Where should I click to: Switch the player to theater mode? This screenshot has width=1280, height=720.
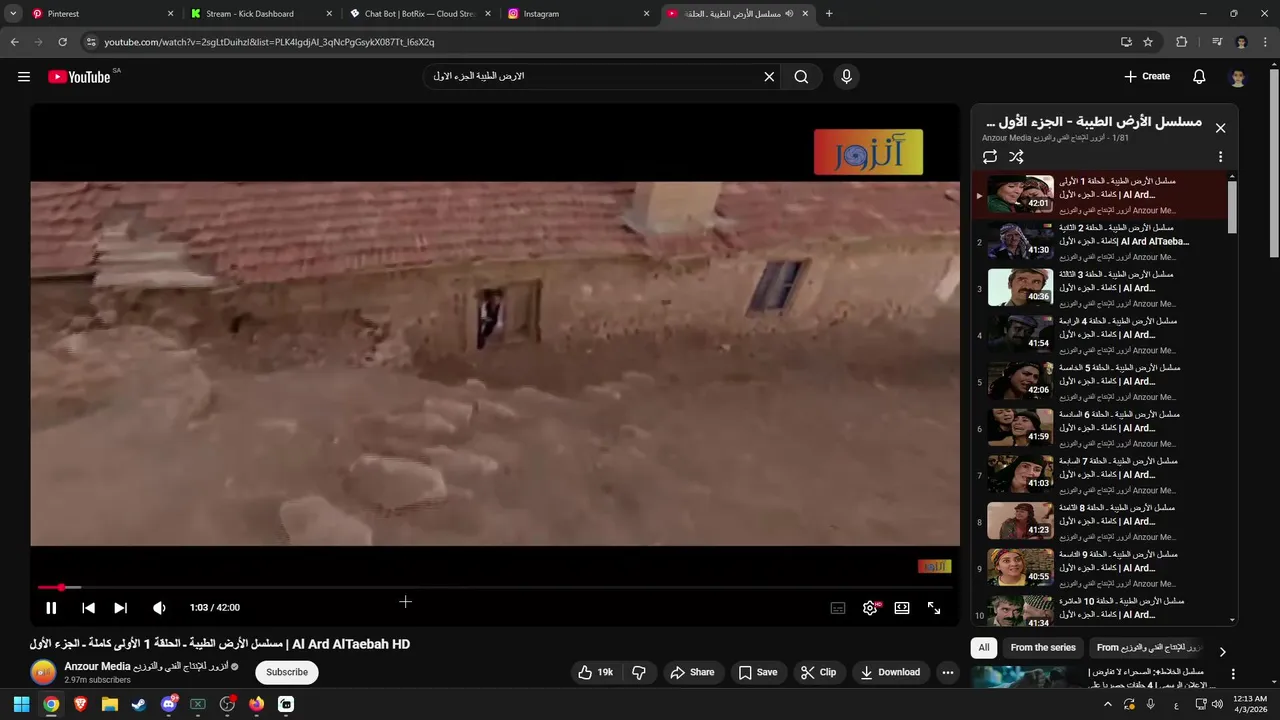[x=902, y=607]
